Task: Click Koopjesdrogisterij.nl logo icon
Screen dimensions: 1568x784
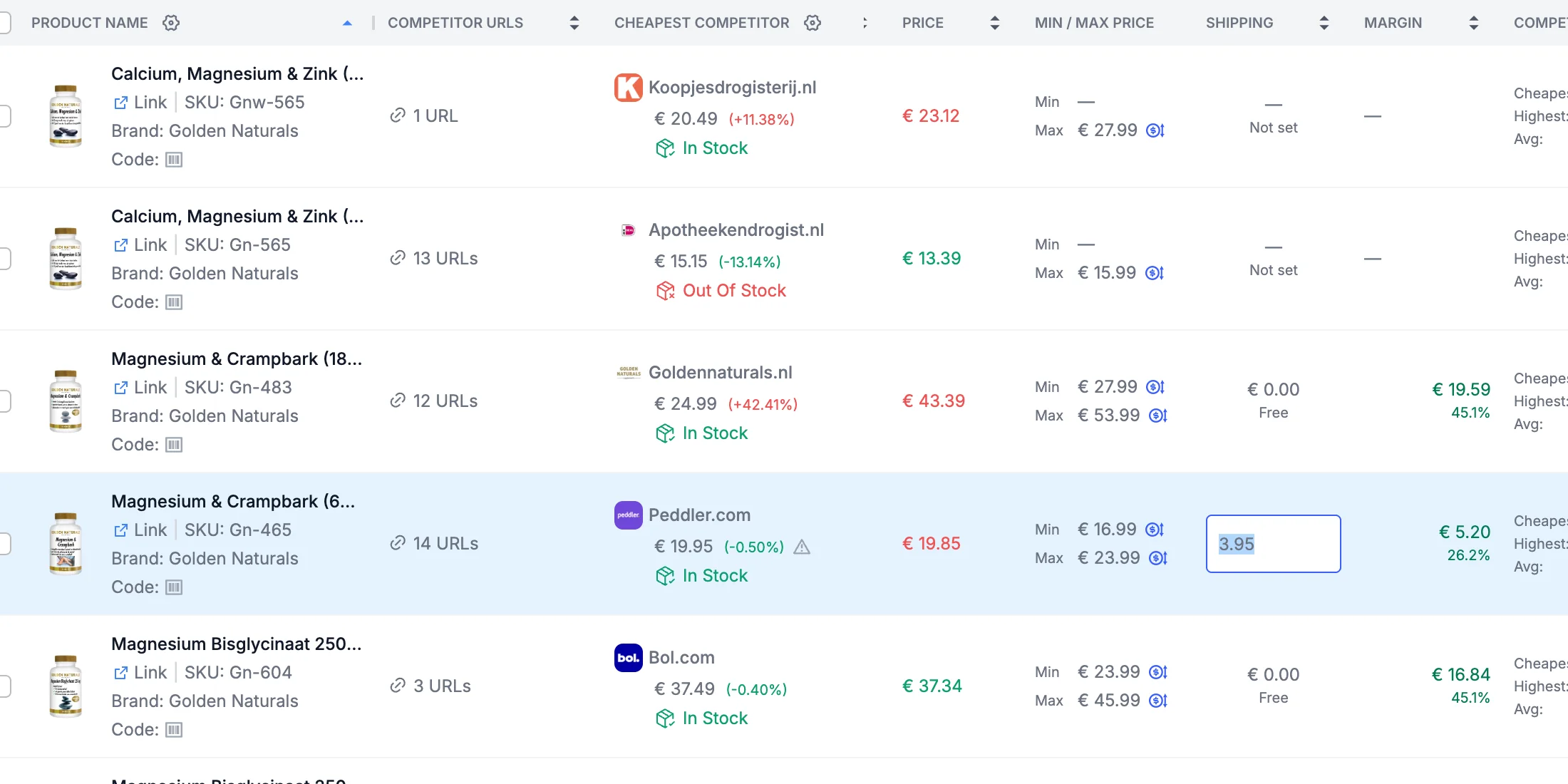Action: click(628, 88)
